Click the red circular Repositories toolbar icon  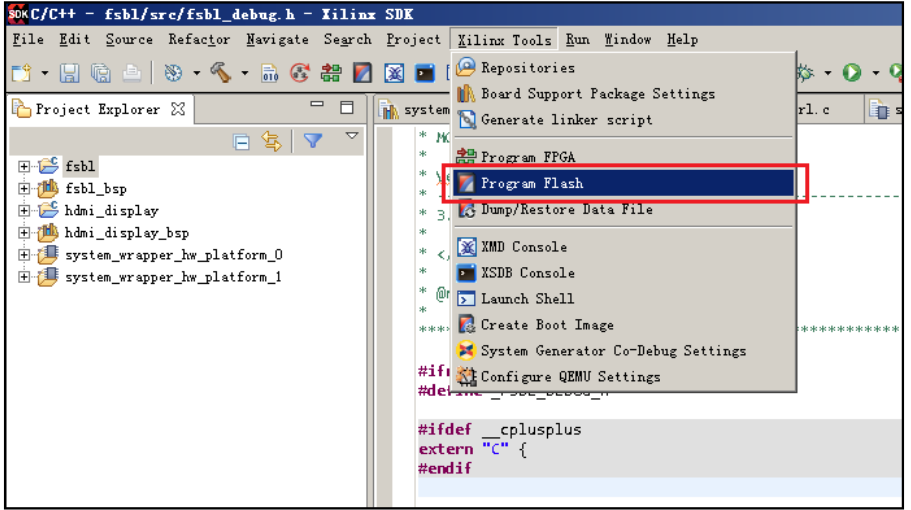tap(300, 73)
